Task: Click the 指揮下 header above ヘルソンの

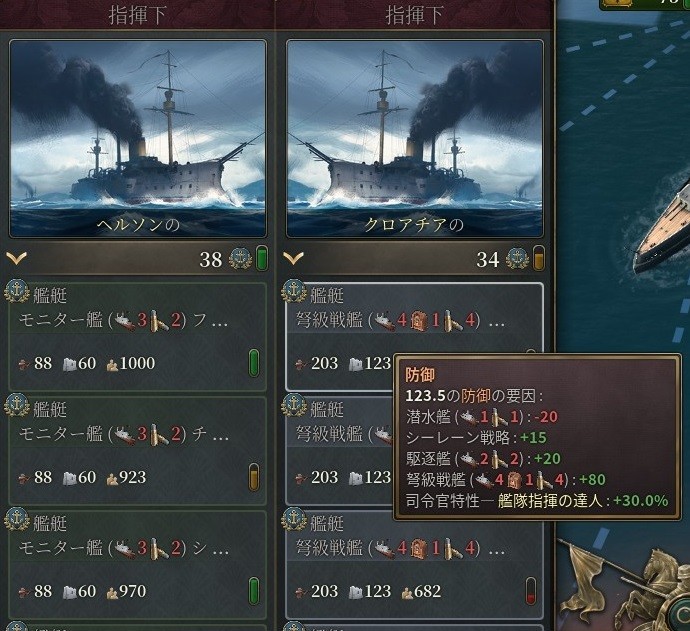Action: click(138, 15)
